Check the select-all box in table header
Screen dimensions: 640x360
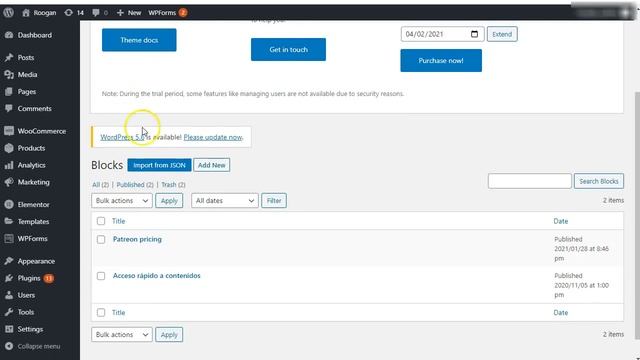point(101,221)
